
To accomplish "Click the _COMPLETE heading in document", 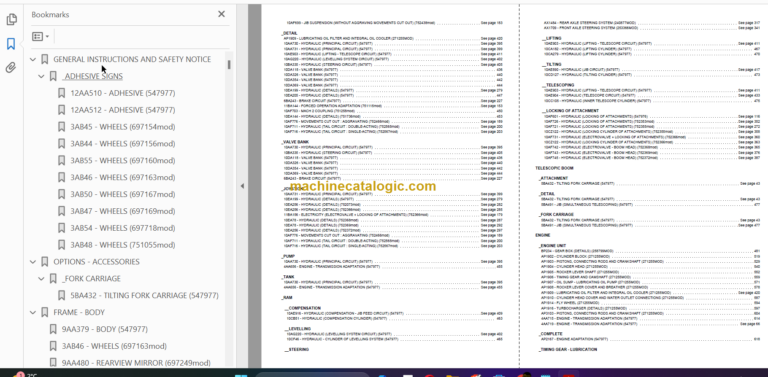I will click(551, 334).
